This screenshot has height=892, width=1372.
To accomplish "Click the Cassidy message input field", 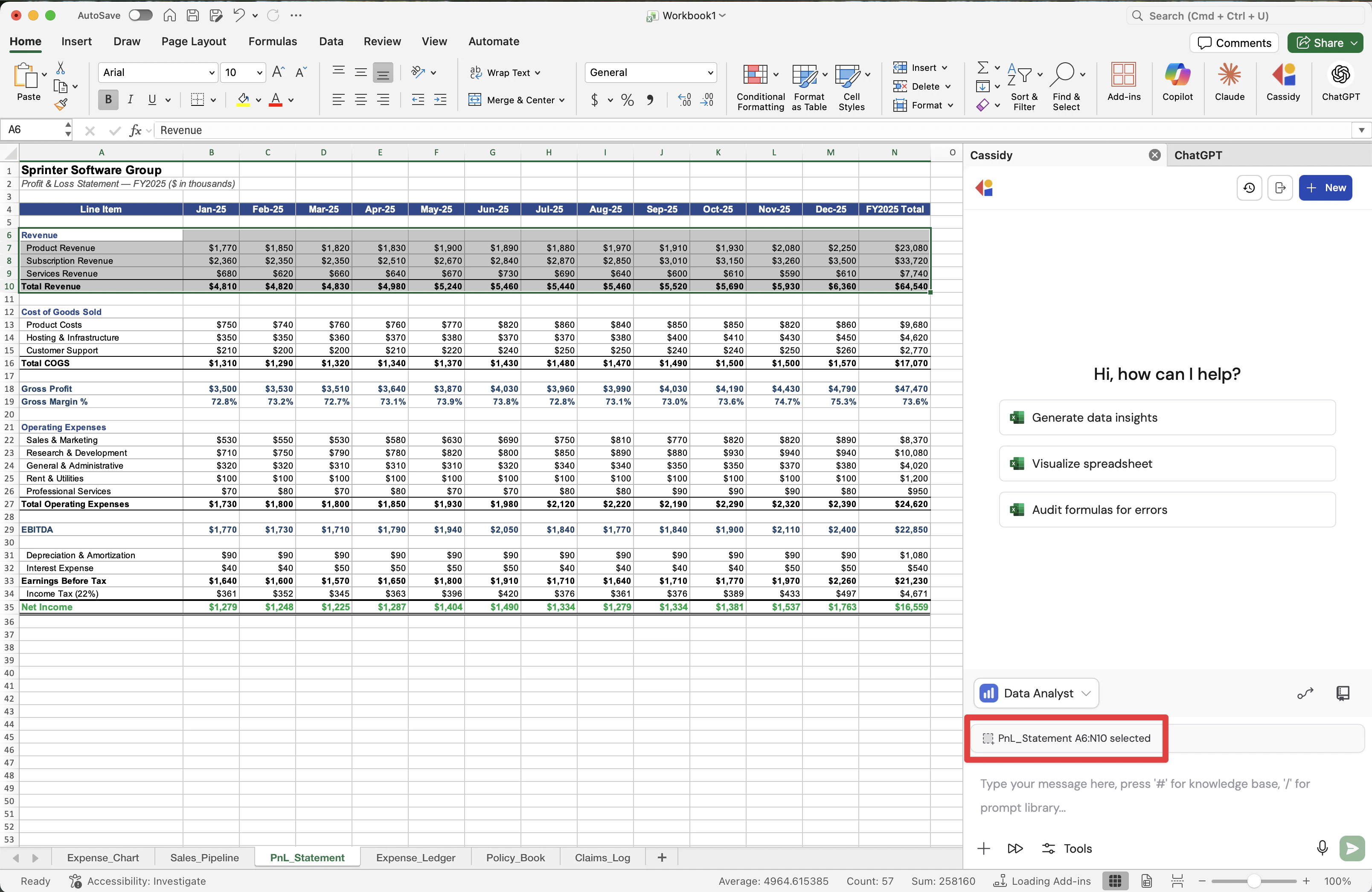I will point(1167,796).
